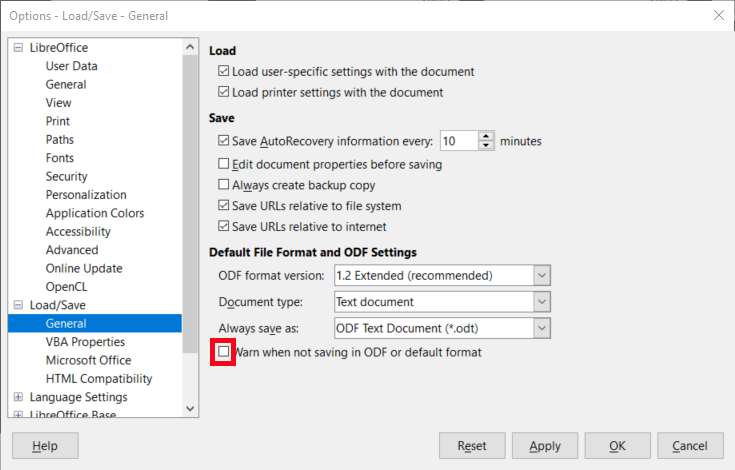Open the ODF format version dropdown
This screenshot has height=470, width=735.
(x=541, y=275)
